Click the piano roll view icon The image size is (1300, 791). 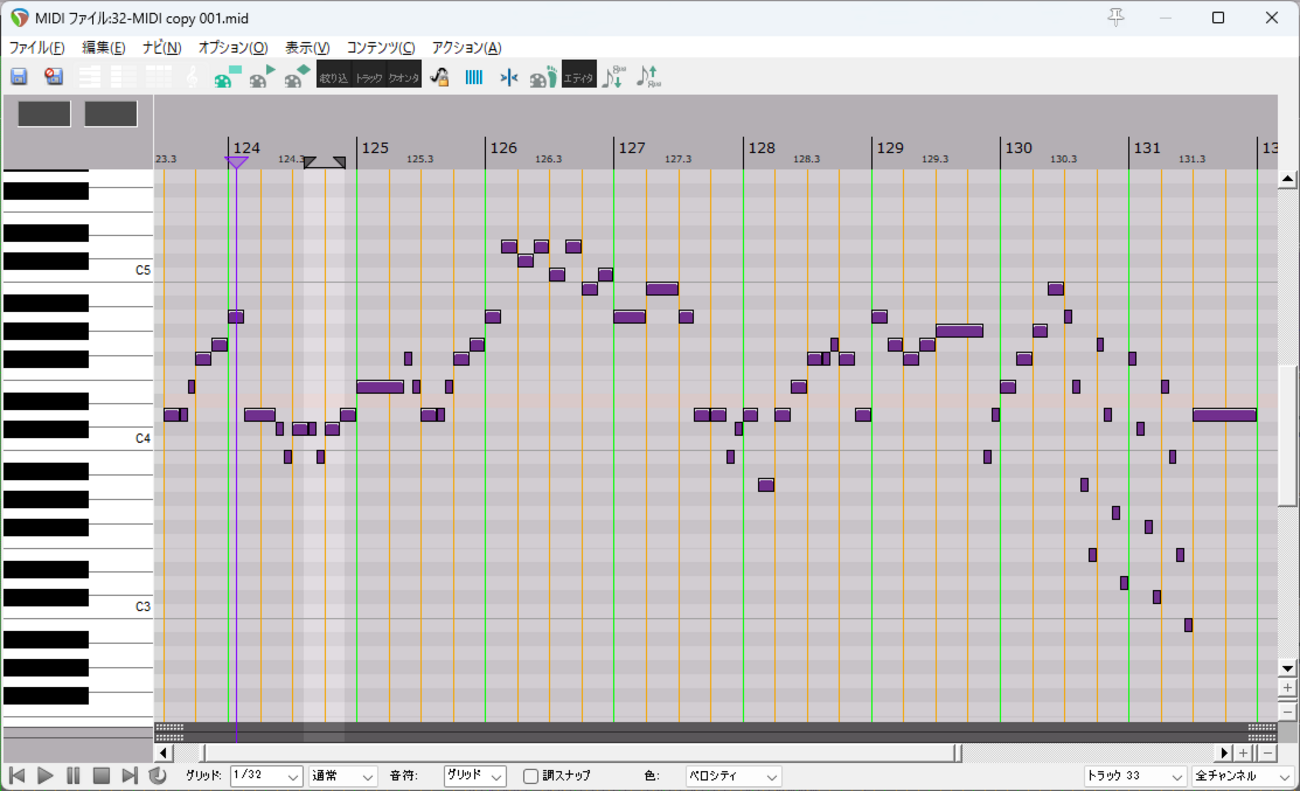pos(89,76)
